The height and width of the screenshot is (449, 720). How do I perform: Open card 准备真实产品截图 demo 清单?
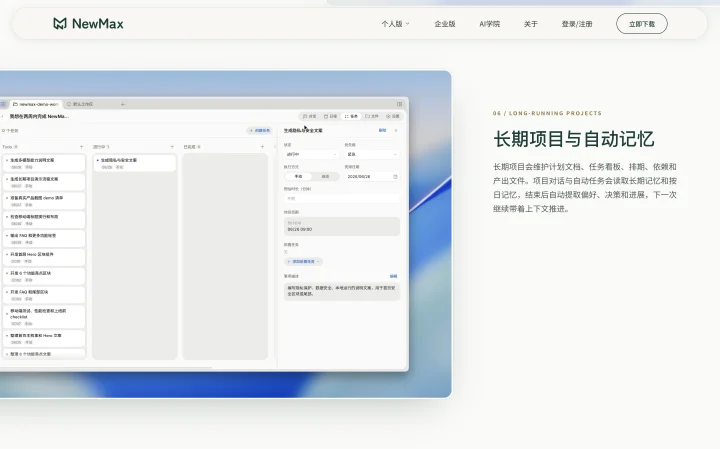(x=44, y=201)
